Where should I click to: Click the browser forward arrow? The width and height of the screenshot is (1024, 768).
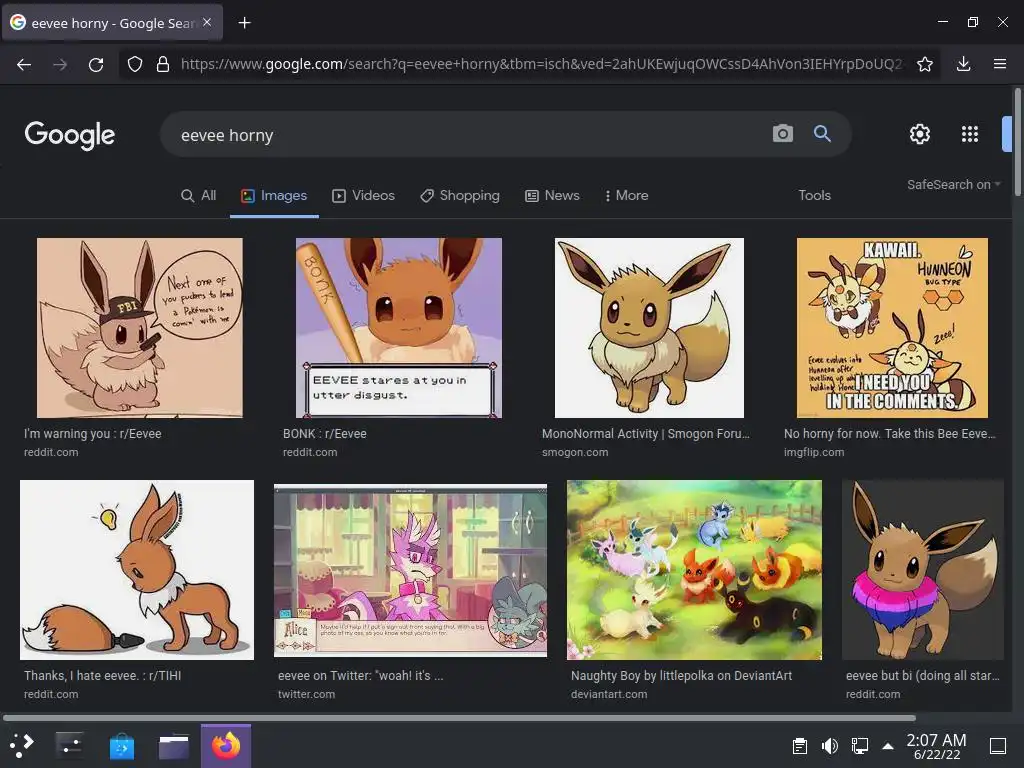tap(60, 64)
